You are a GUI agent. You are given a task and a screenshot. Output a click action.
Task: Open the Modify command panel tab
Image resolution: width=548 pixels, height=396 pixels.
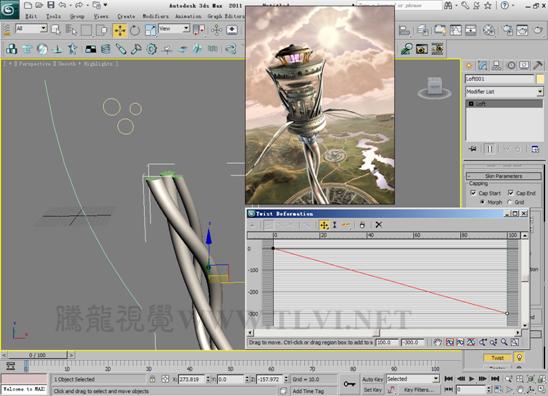click(483, 65)
